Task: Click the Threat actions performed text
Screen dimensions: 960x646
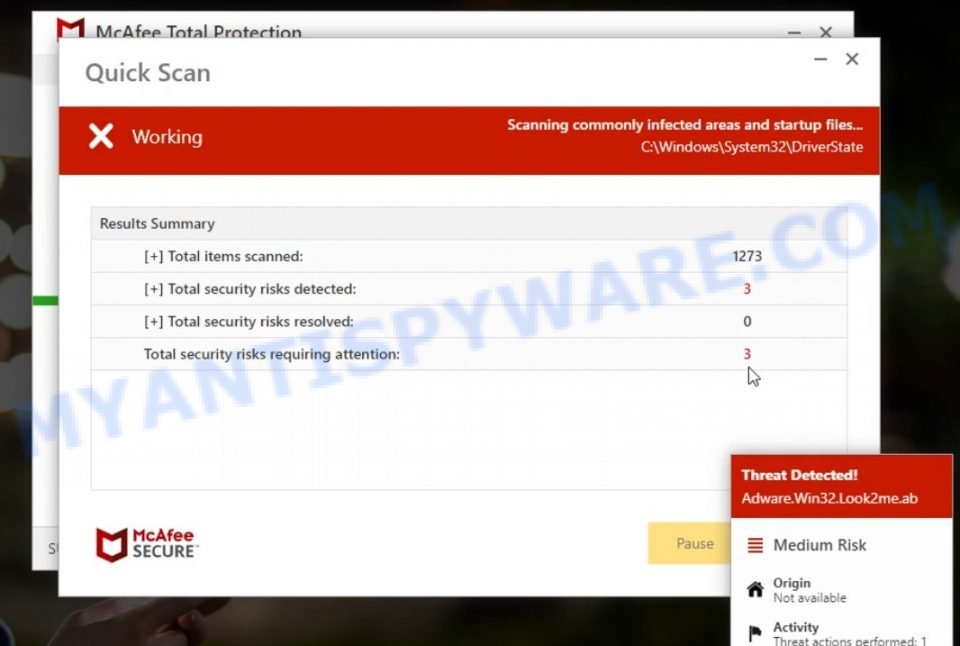Action: click(x=850, y=640)
